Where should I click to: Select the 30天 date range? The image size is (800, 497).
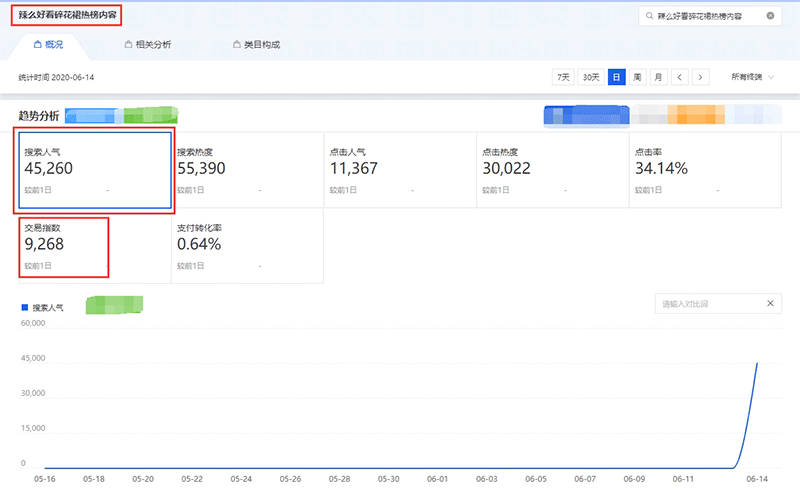pos(592,77)
